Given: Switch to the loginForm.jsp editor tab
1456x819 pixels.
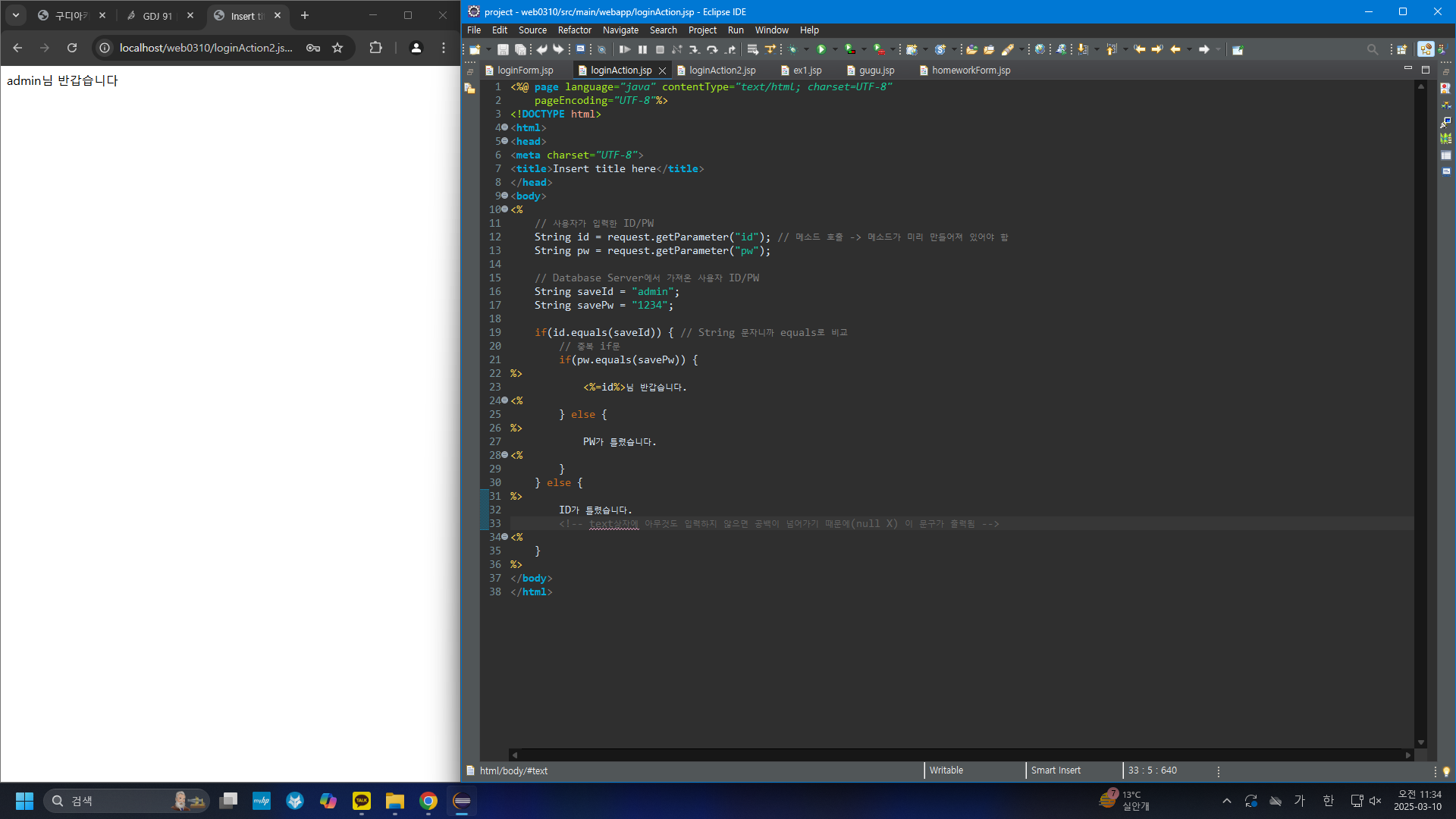Looking at the screenshot, I should click(x=525, y=70).
